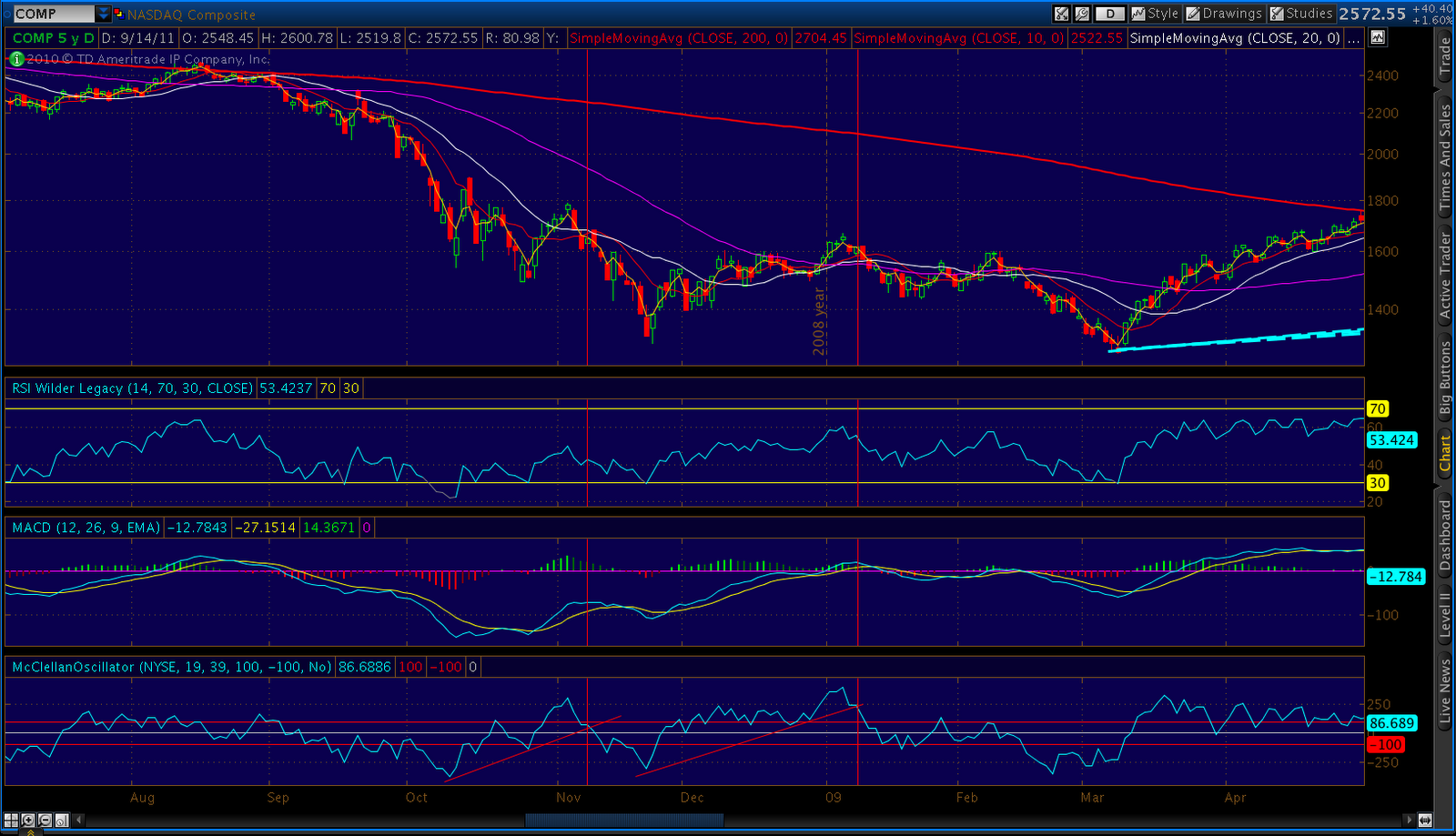Click the 2522.55 10-day average value
The image size is (1456, 836).
pos(1097,38)
